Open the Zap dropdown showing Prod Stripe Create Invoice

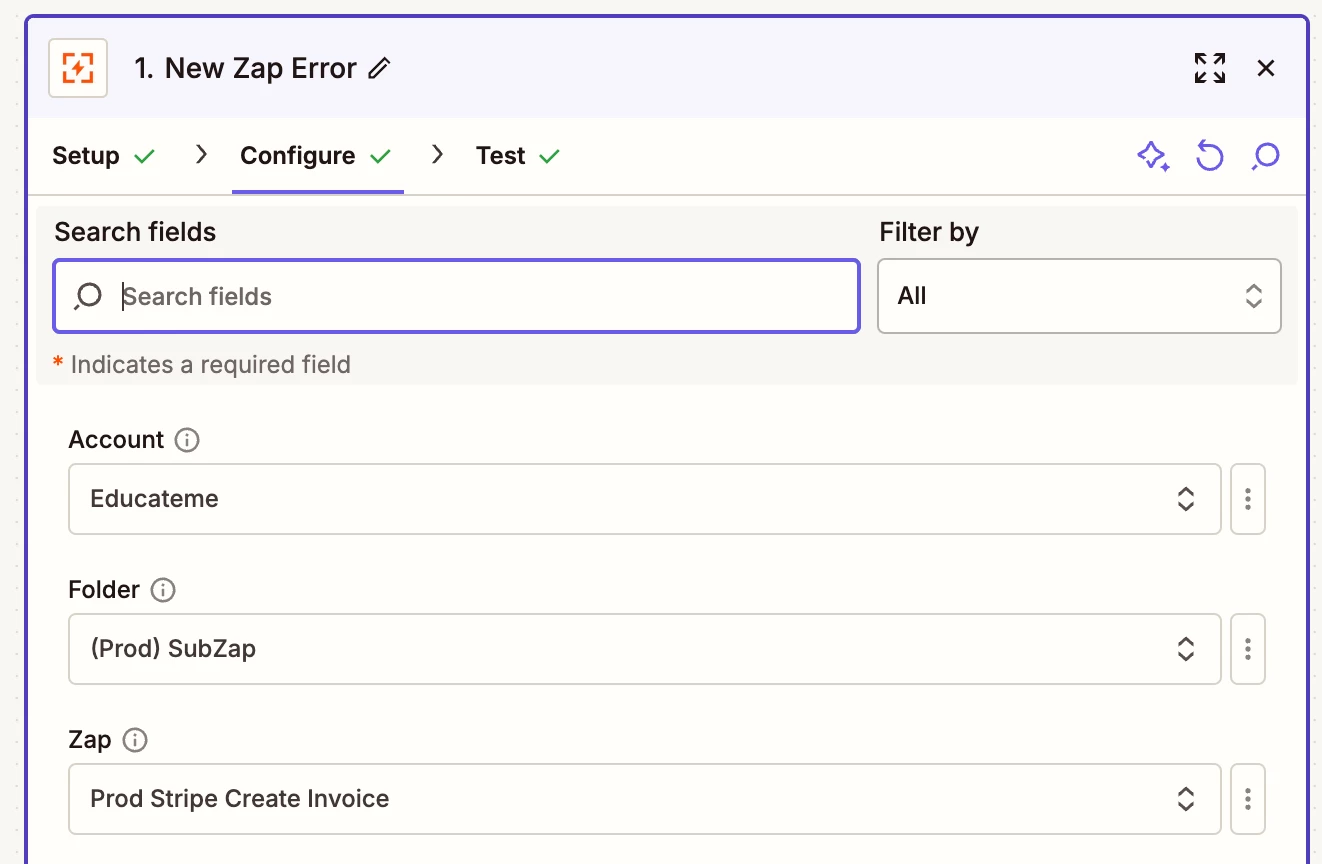point(644,799)
